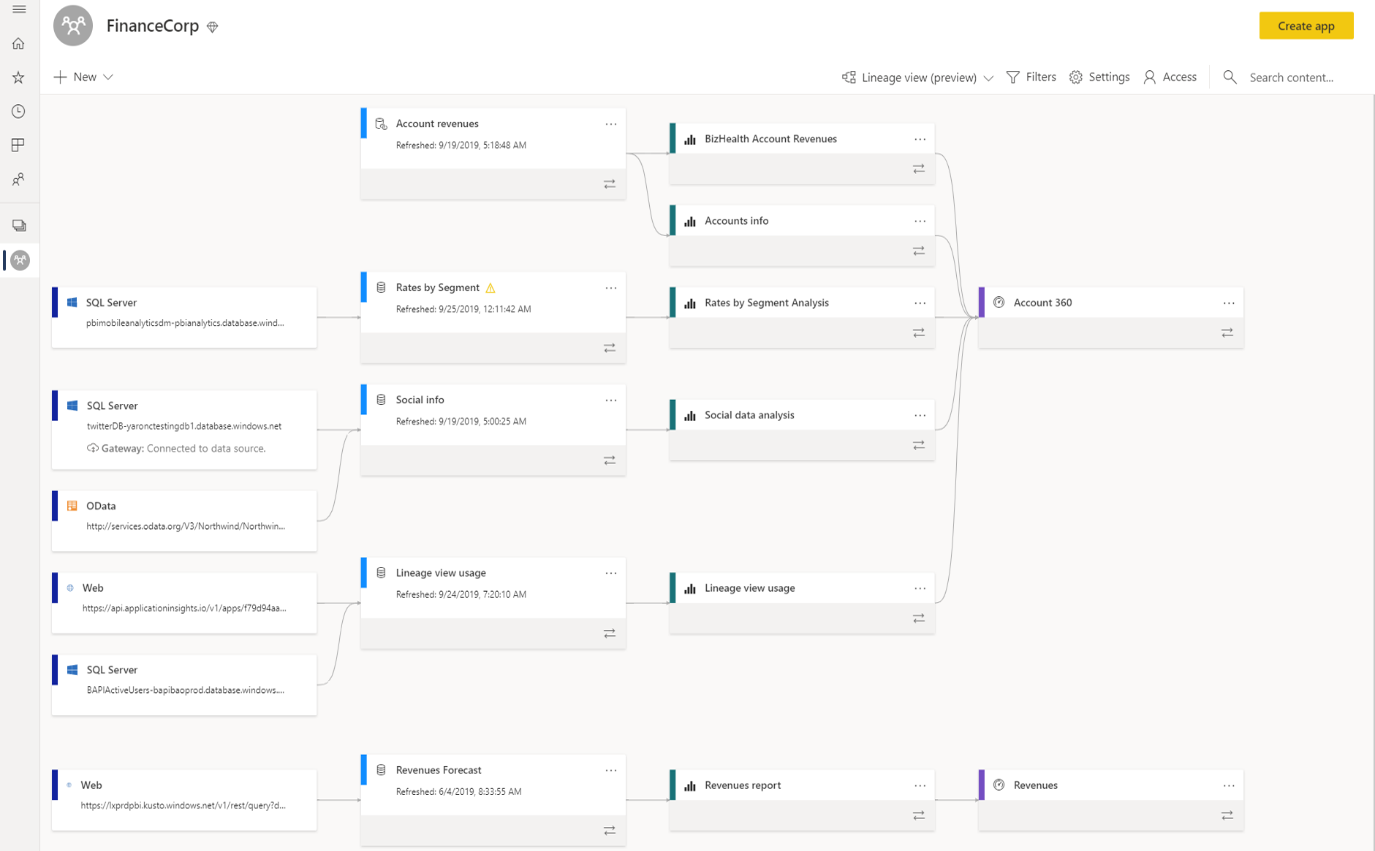The width and height of the screenshot is (1375, 851).
Task: Open more options for Rates by Segment Analysis
Action: click(920, 303)
